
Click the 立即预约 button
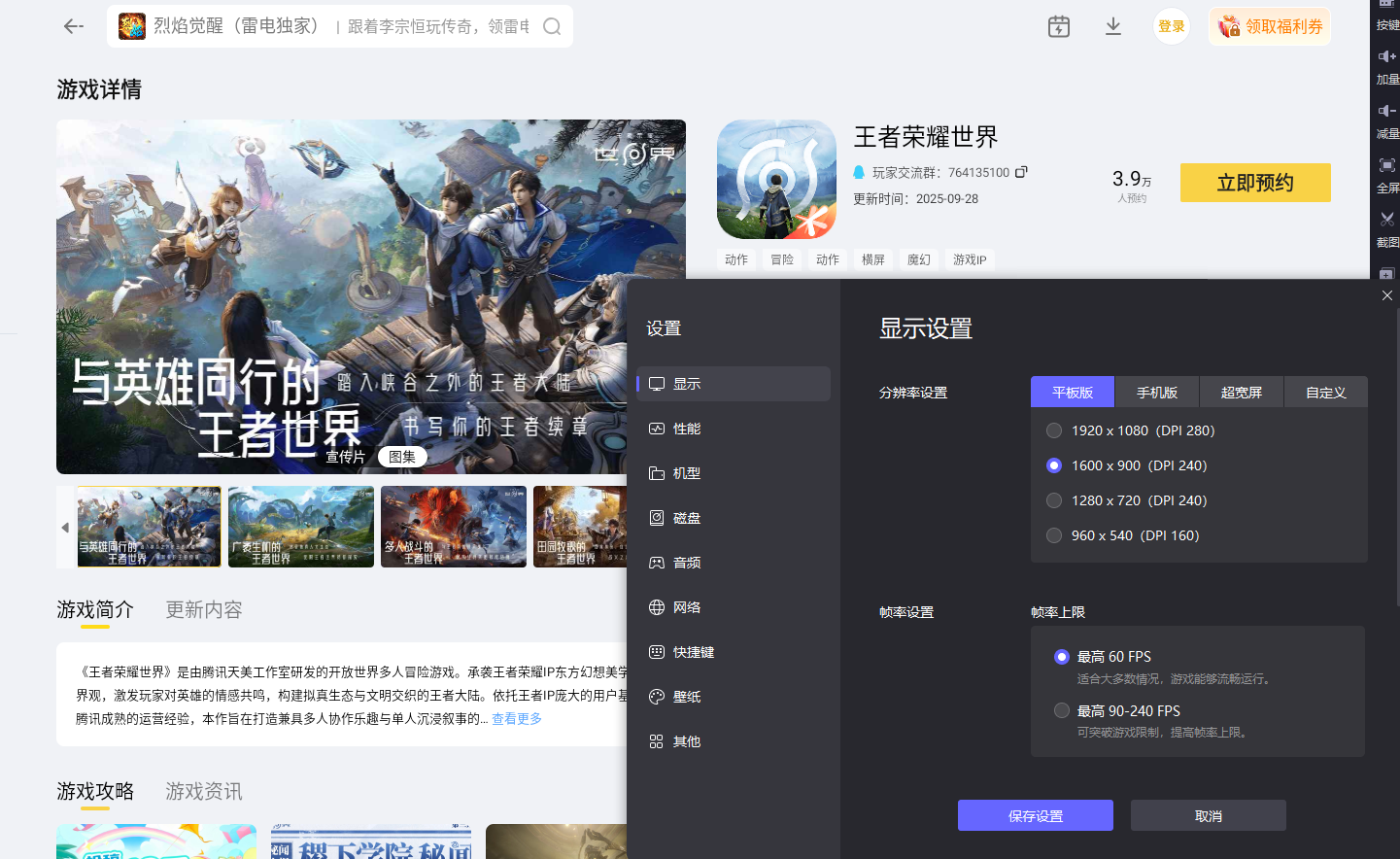(1255, 183)
